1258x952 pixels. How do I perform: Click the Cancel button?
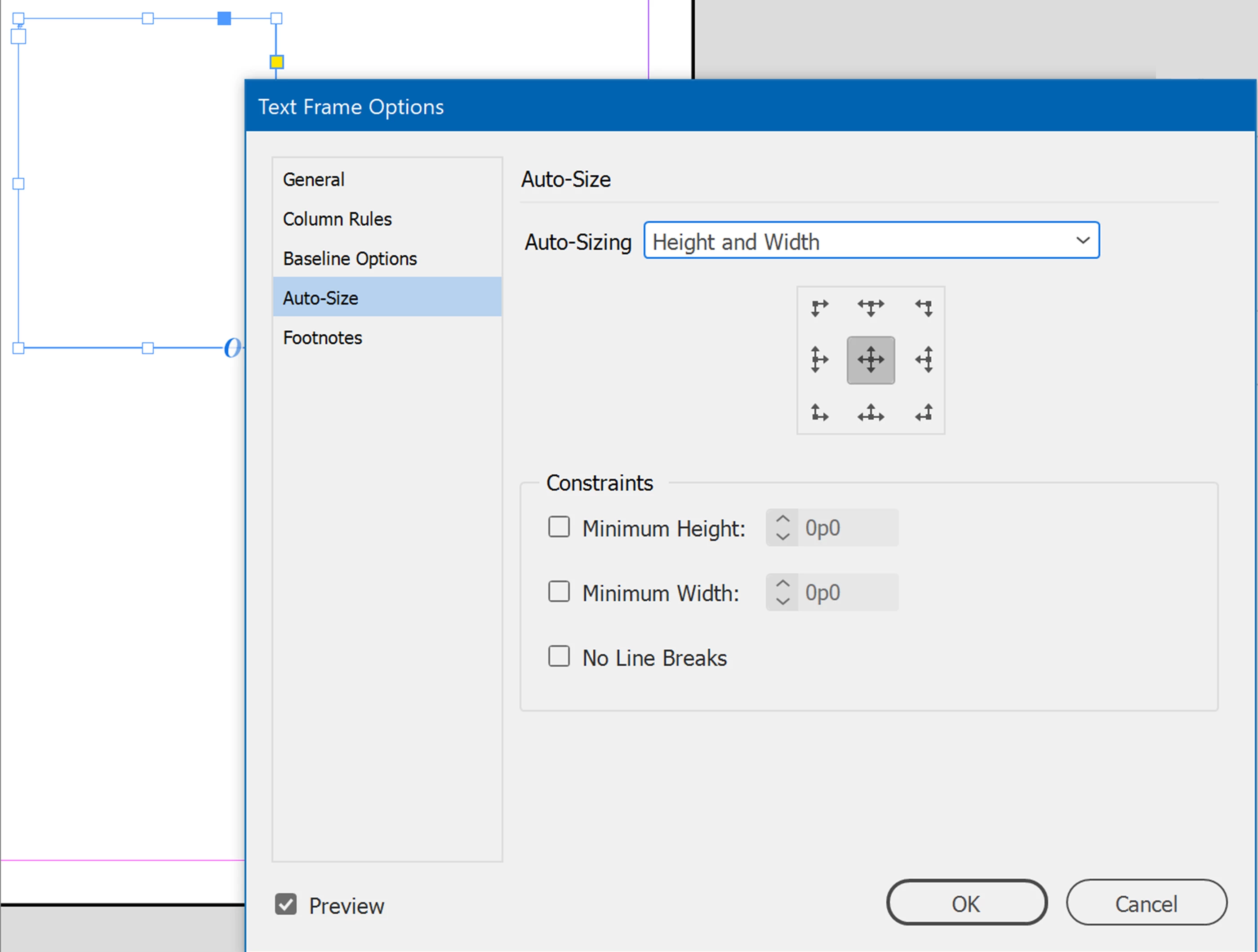[x=1146, y=903]
